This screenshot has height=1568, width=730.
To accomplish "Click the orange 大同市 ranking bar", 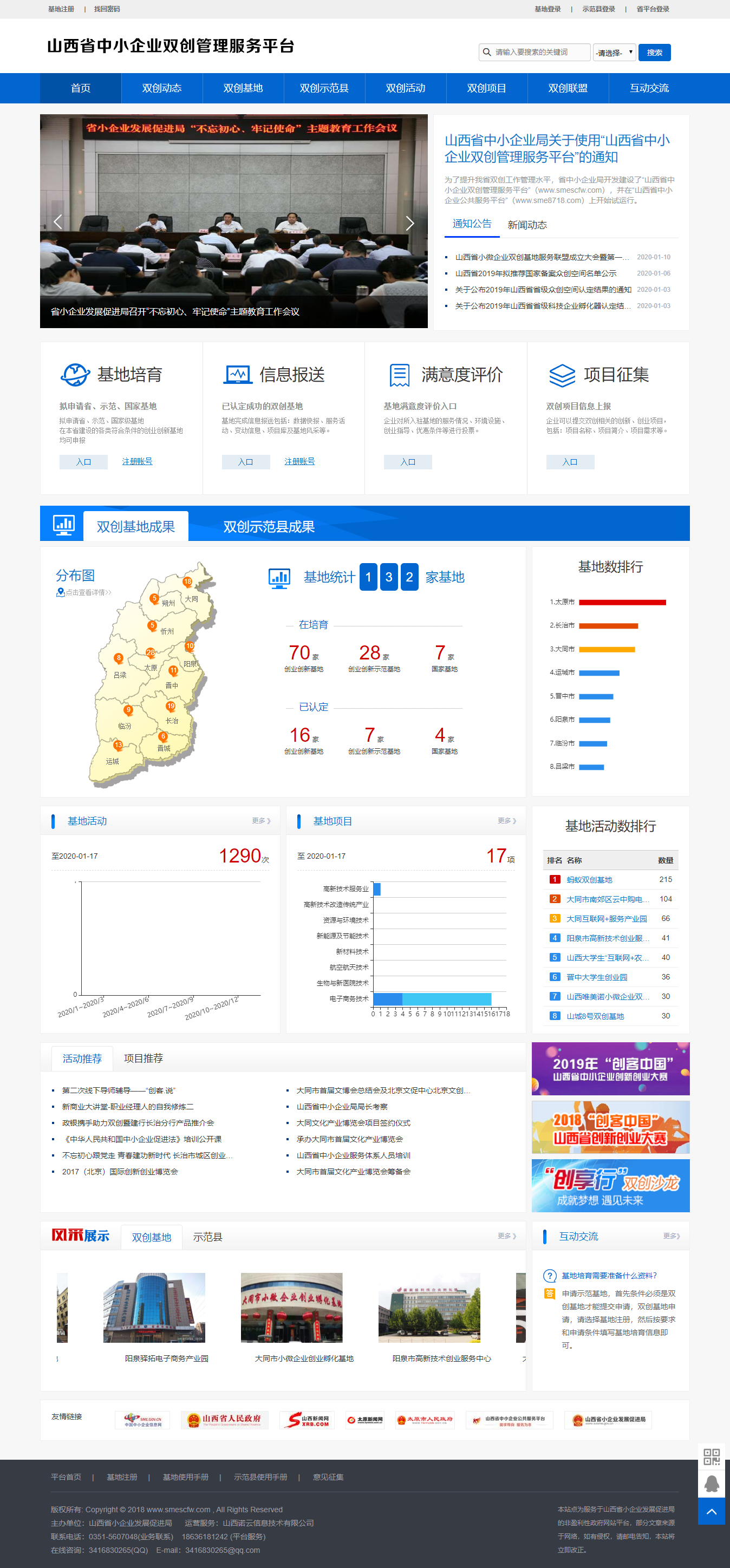I will coord(607,650).
